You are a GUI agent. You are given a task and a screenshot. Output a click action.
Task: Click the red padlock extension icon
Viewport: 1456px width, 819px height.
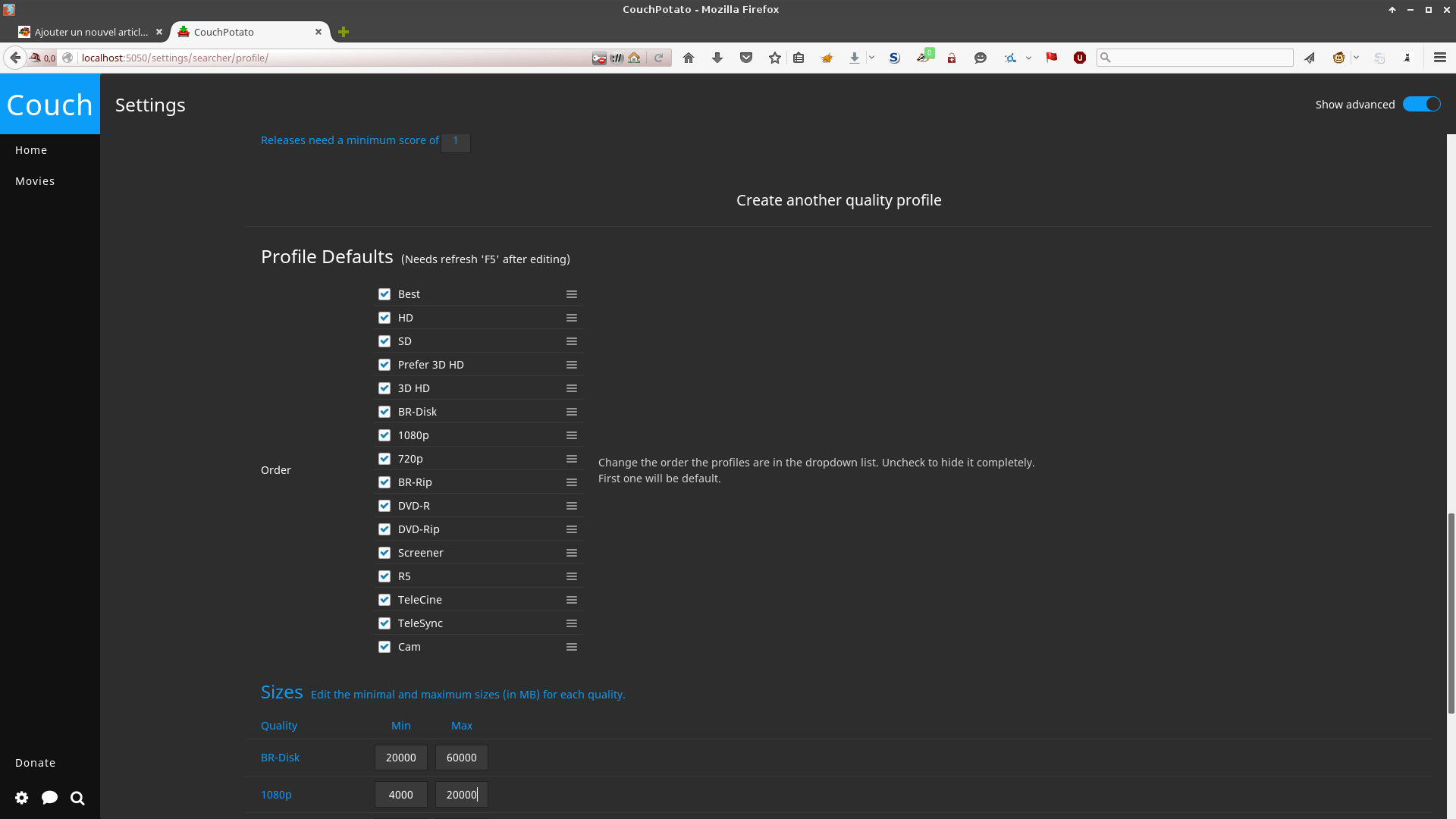(952, 58)
